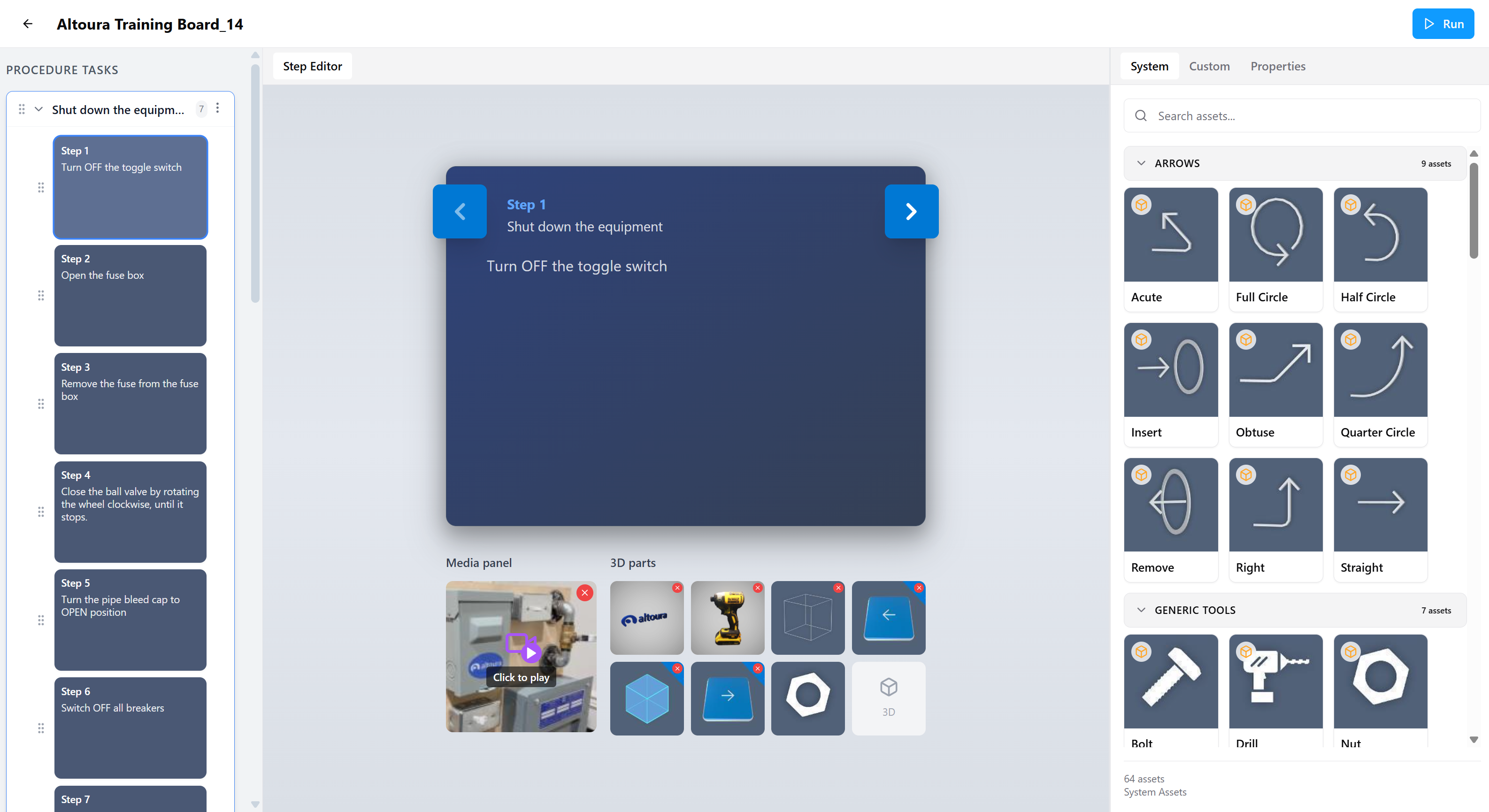Click the drag handle beside Step 6

40,728
